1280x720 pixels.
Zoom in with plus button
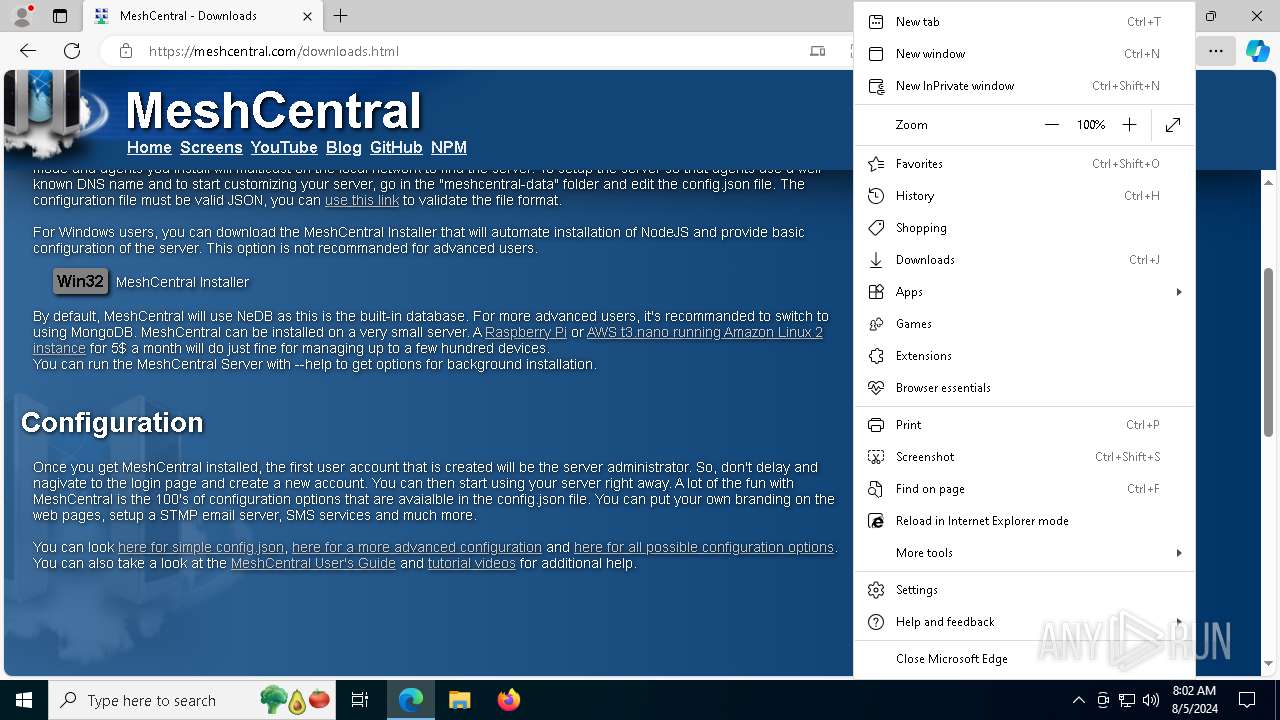click(1129, 125)
